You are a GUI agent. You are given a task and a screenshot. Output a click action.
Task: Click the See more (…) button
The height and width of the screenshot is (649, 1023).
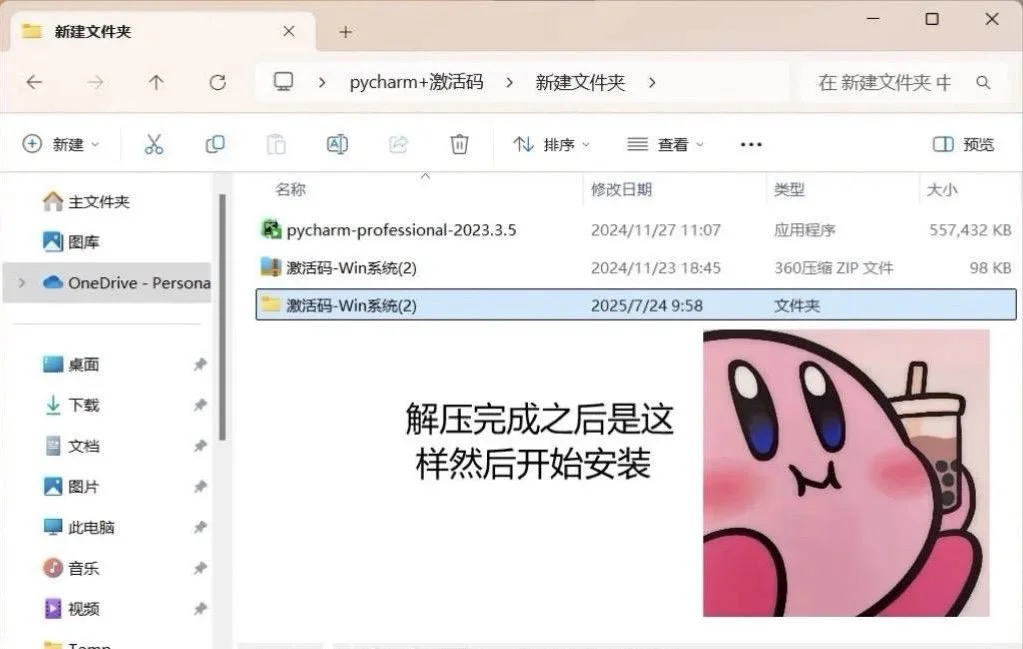(750, 143)
